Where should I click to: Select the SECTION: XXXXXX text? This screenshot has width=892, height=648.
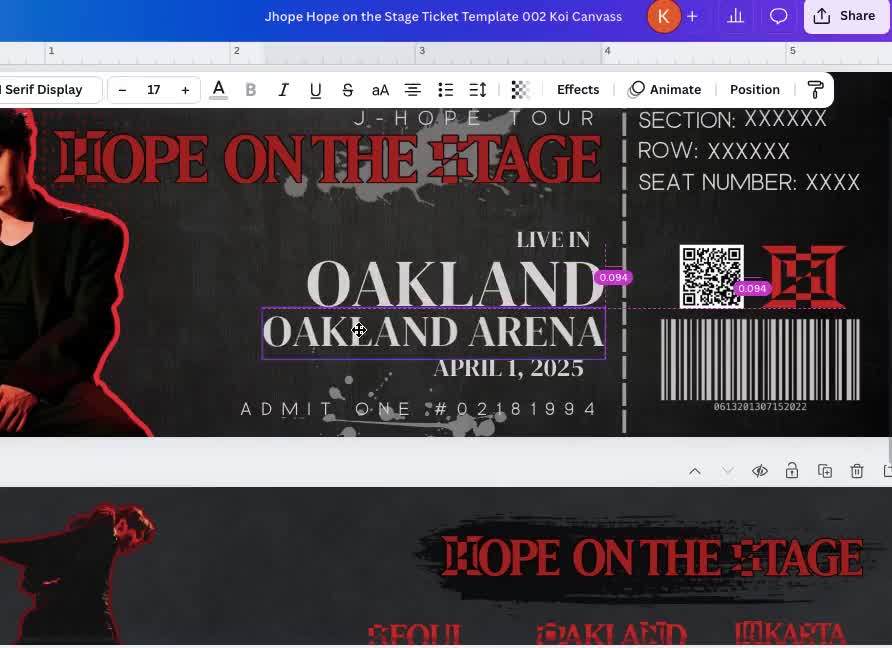[732, 120]
